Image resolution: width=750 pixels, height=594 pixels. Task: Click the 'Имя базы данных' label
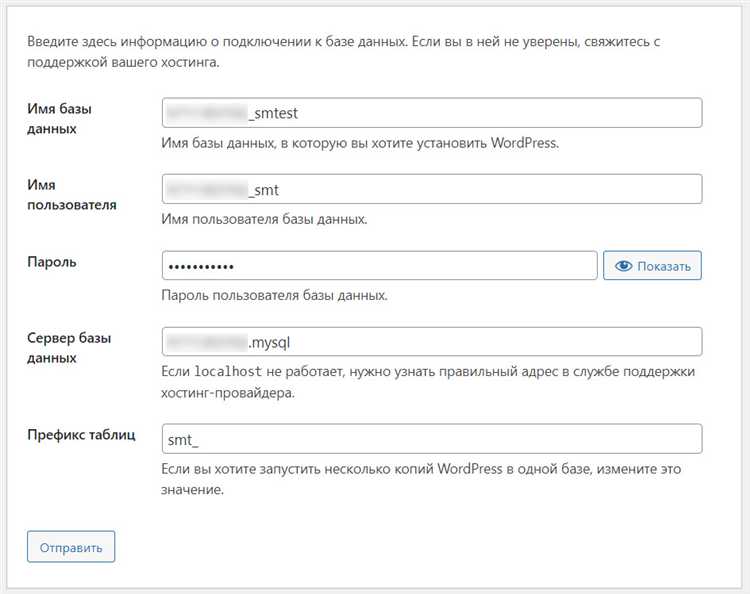59,119
